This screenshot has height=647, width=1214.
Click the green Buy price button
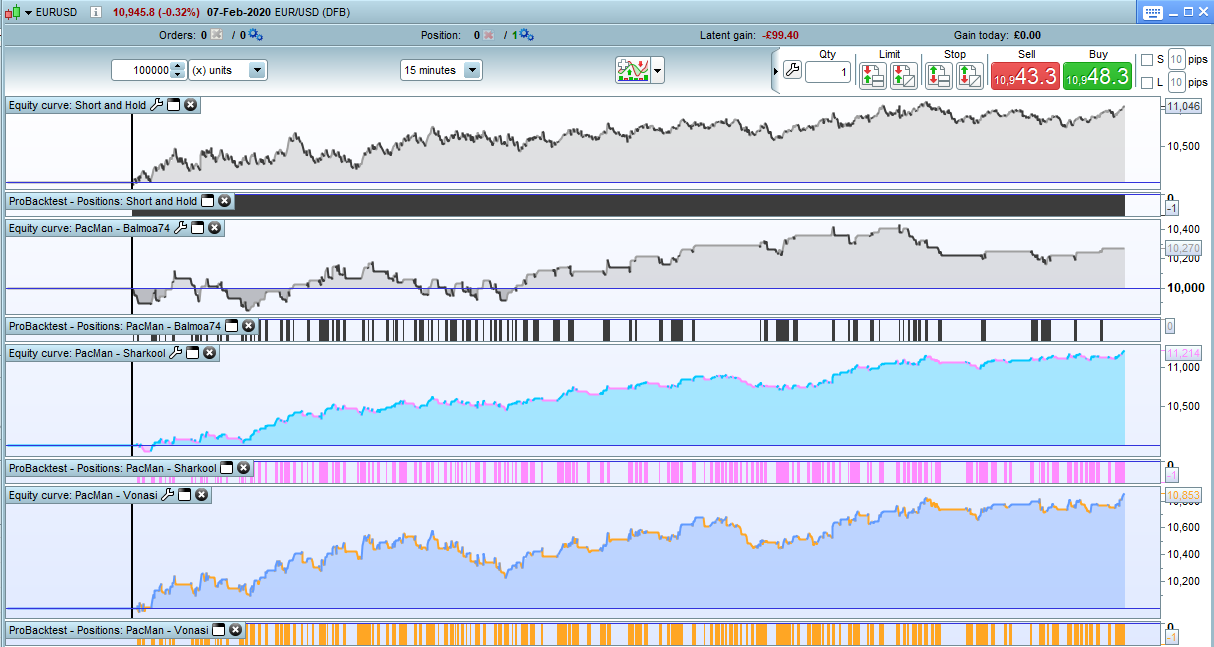1097,76
